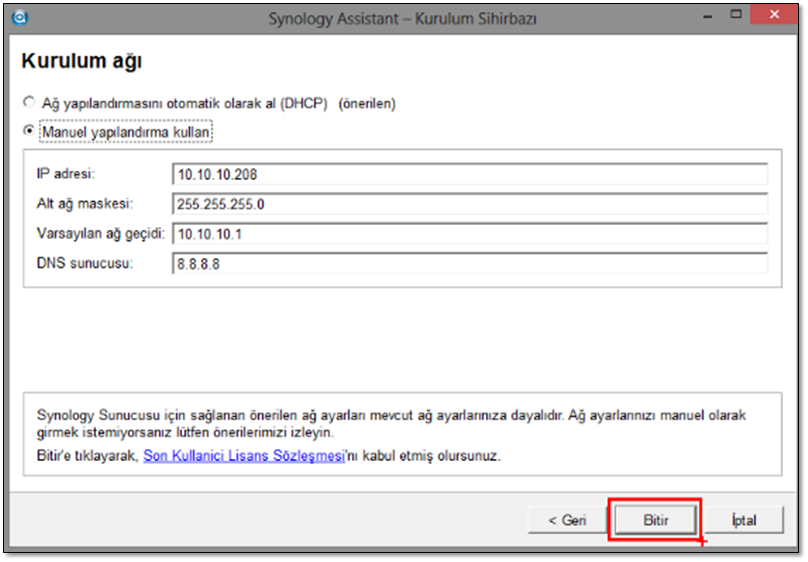This screenshot has height=562, width=808.
Task: Click the window title Synology Assistant – Kurulum Sihirbazı
Action: pyautogui.click(x=402, y=19)
